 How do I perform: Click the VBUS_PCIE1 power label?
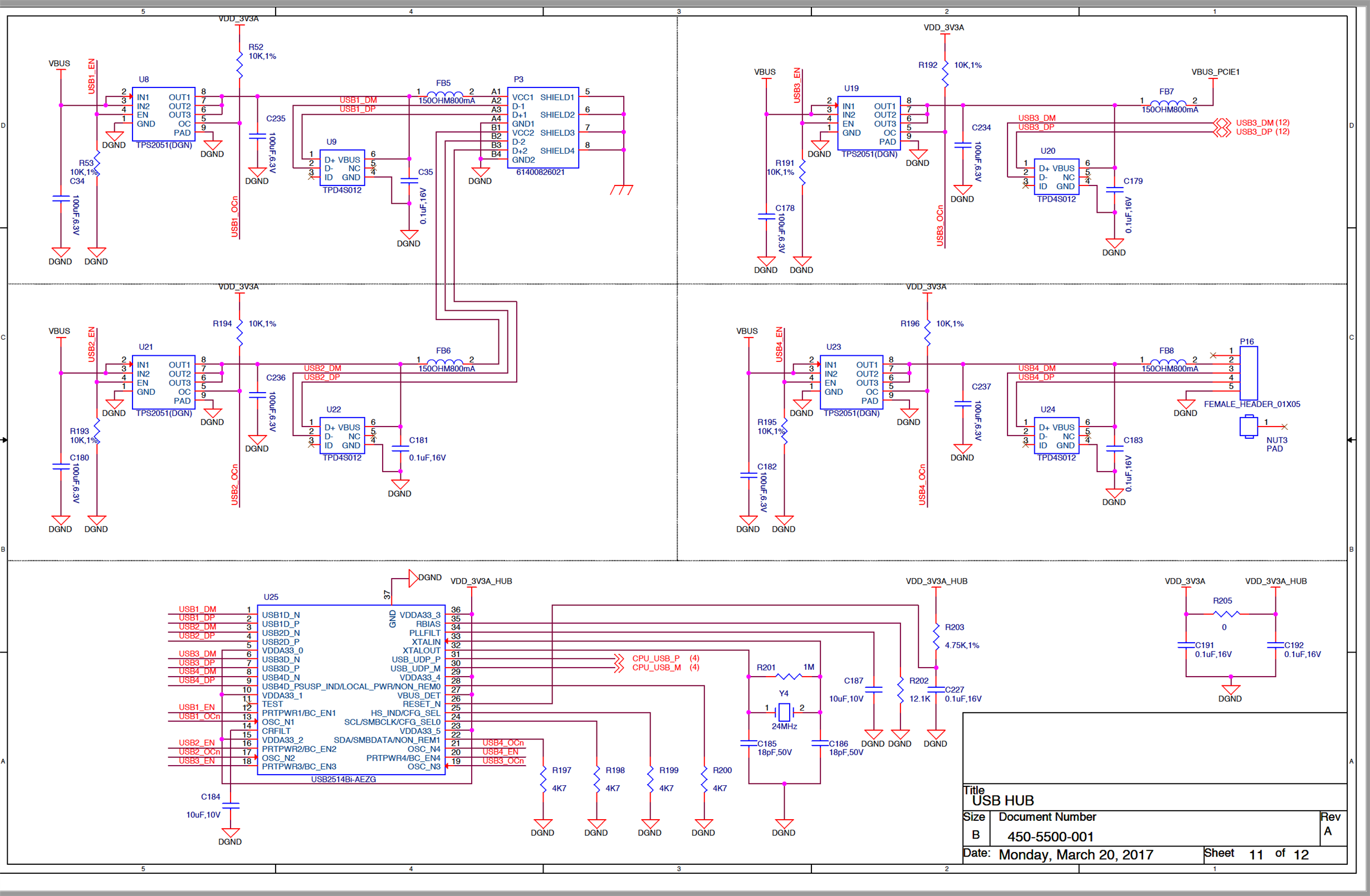point(1215,72)
